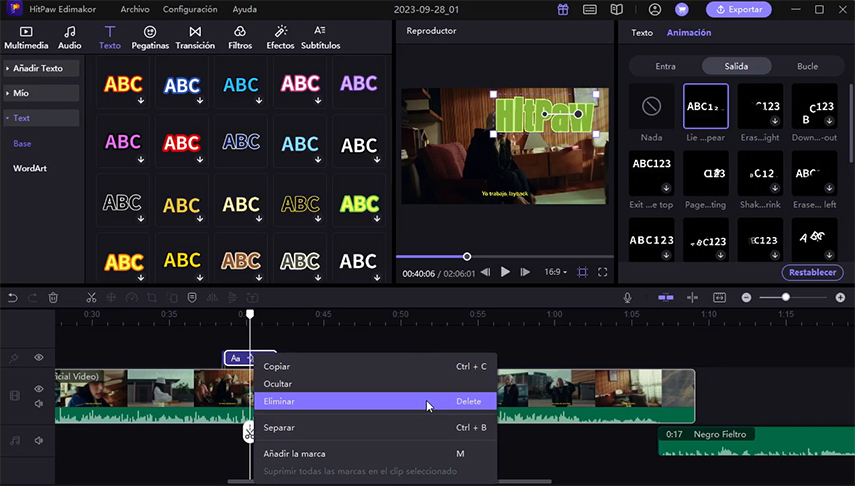This screenshot has width=855, height=486.
Task: Choose Añadir la marca in context menu
Action: [x=375, y=454]
